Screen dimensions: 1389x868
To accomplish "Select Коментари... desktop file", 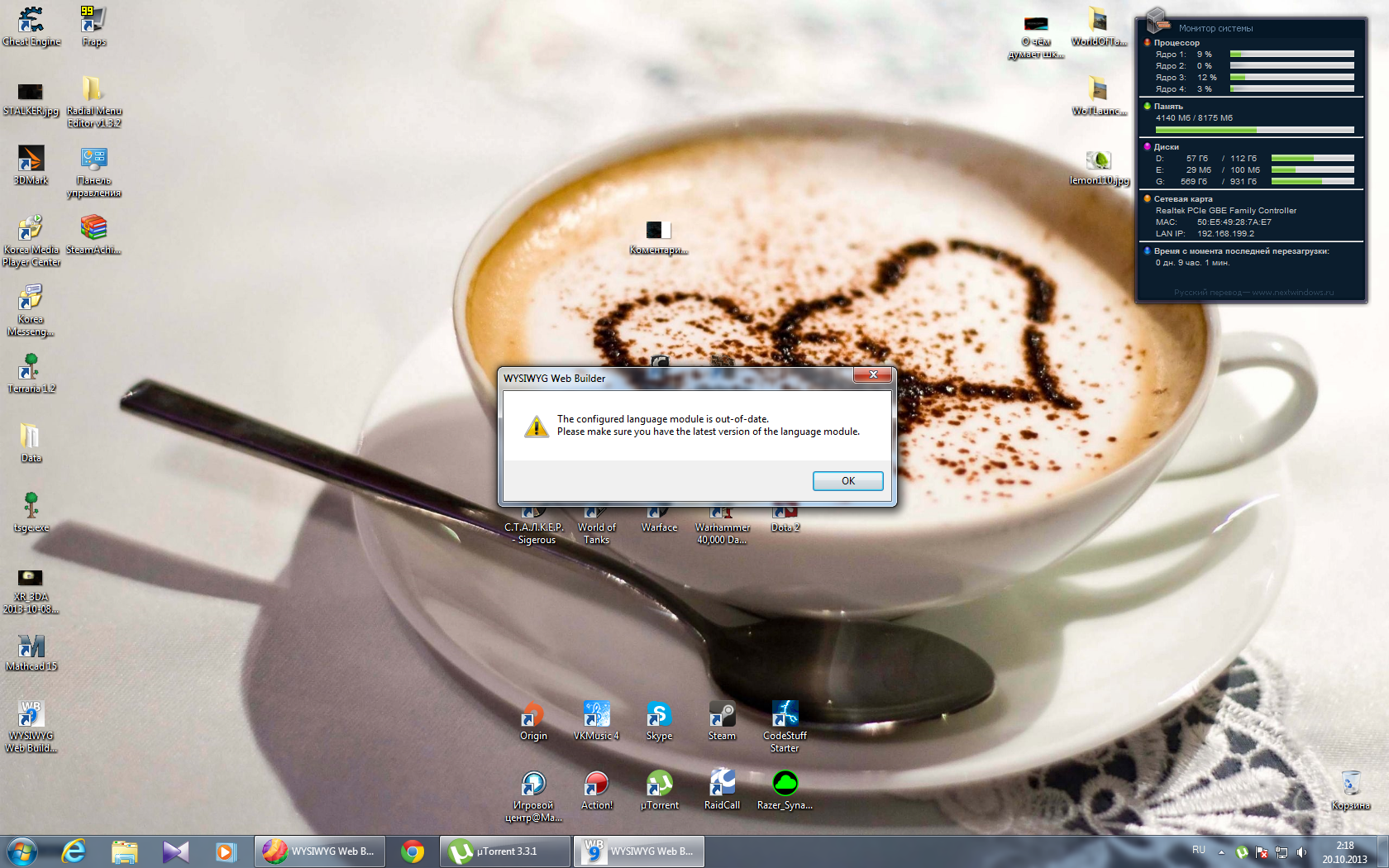I will [x=659, y=237].
